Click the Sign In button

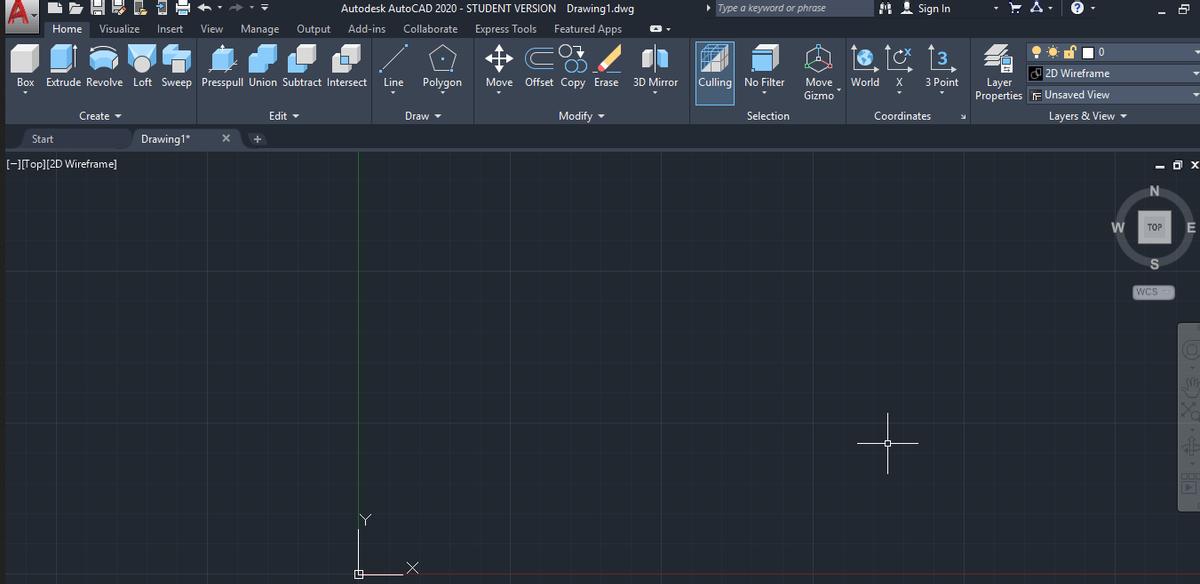pyautogui.click(x=925, y=9)
